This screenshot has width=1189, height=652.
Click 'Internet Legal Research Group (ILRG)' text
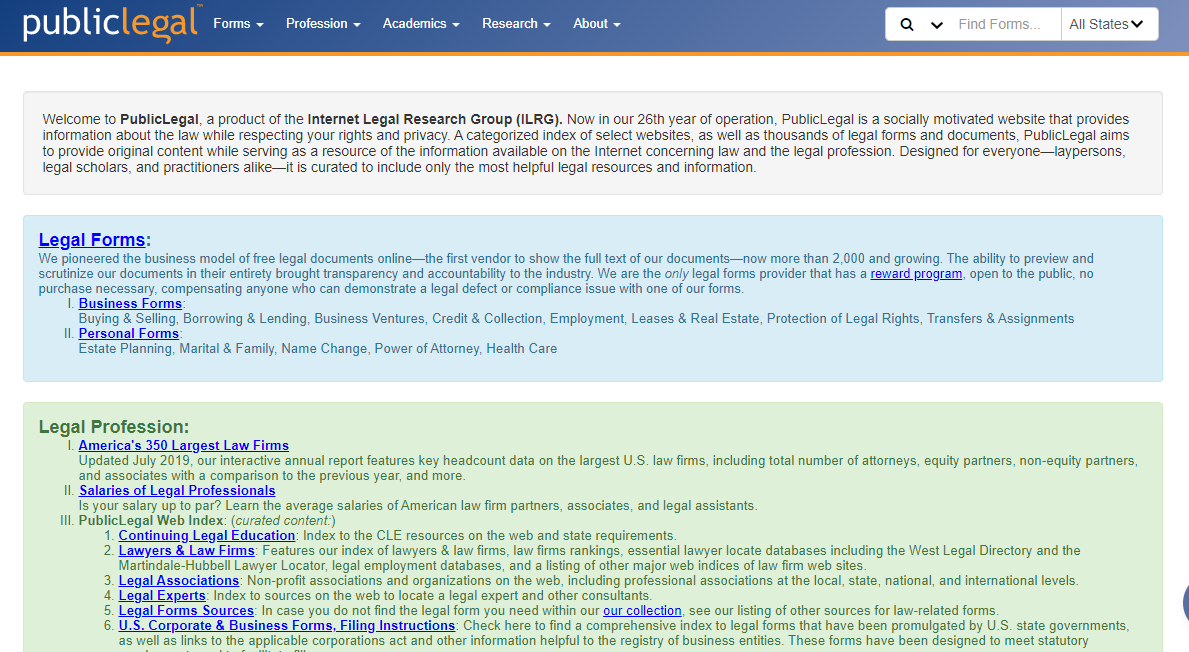pos(435,119)
